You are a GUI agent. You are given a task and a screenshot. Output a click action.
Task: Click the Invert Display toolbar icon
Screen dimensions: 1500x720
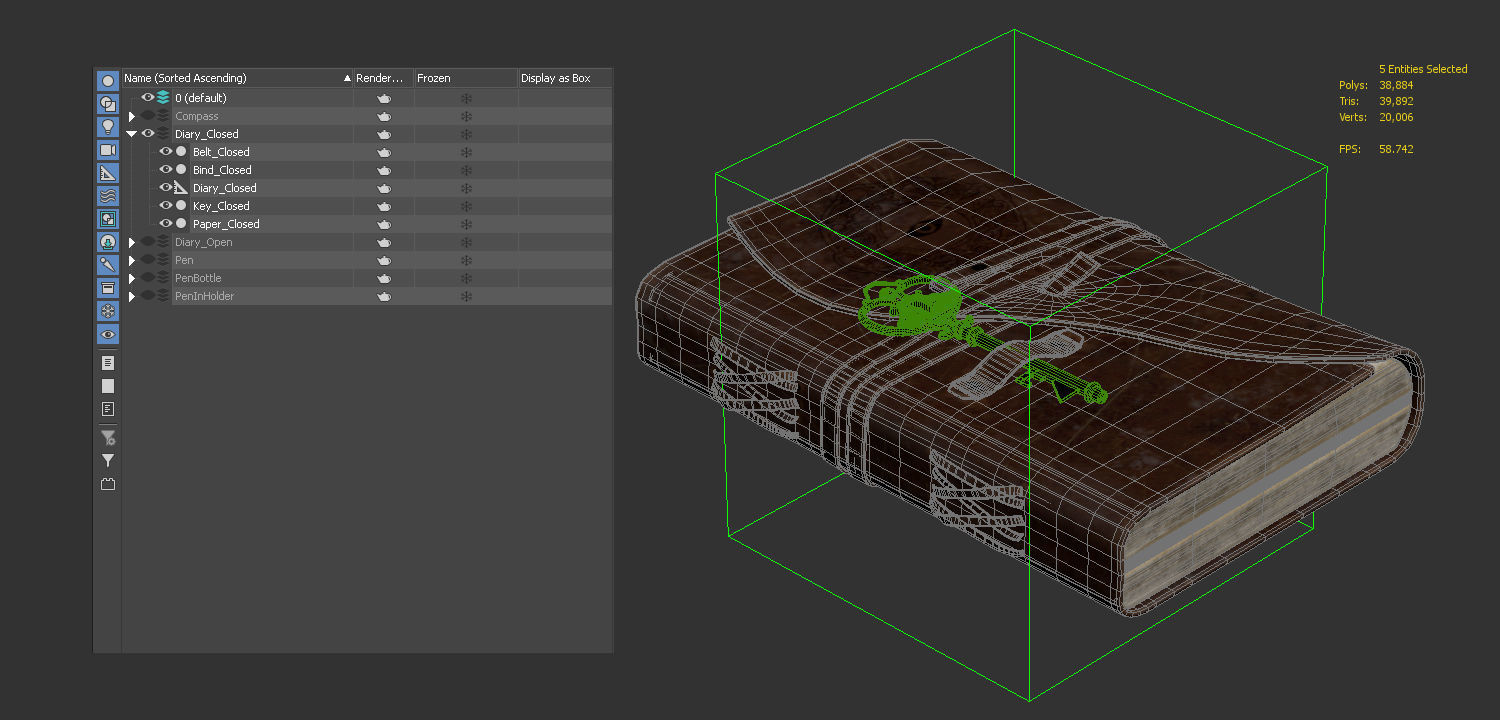108,409
